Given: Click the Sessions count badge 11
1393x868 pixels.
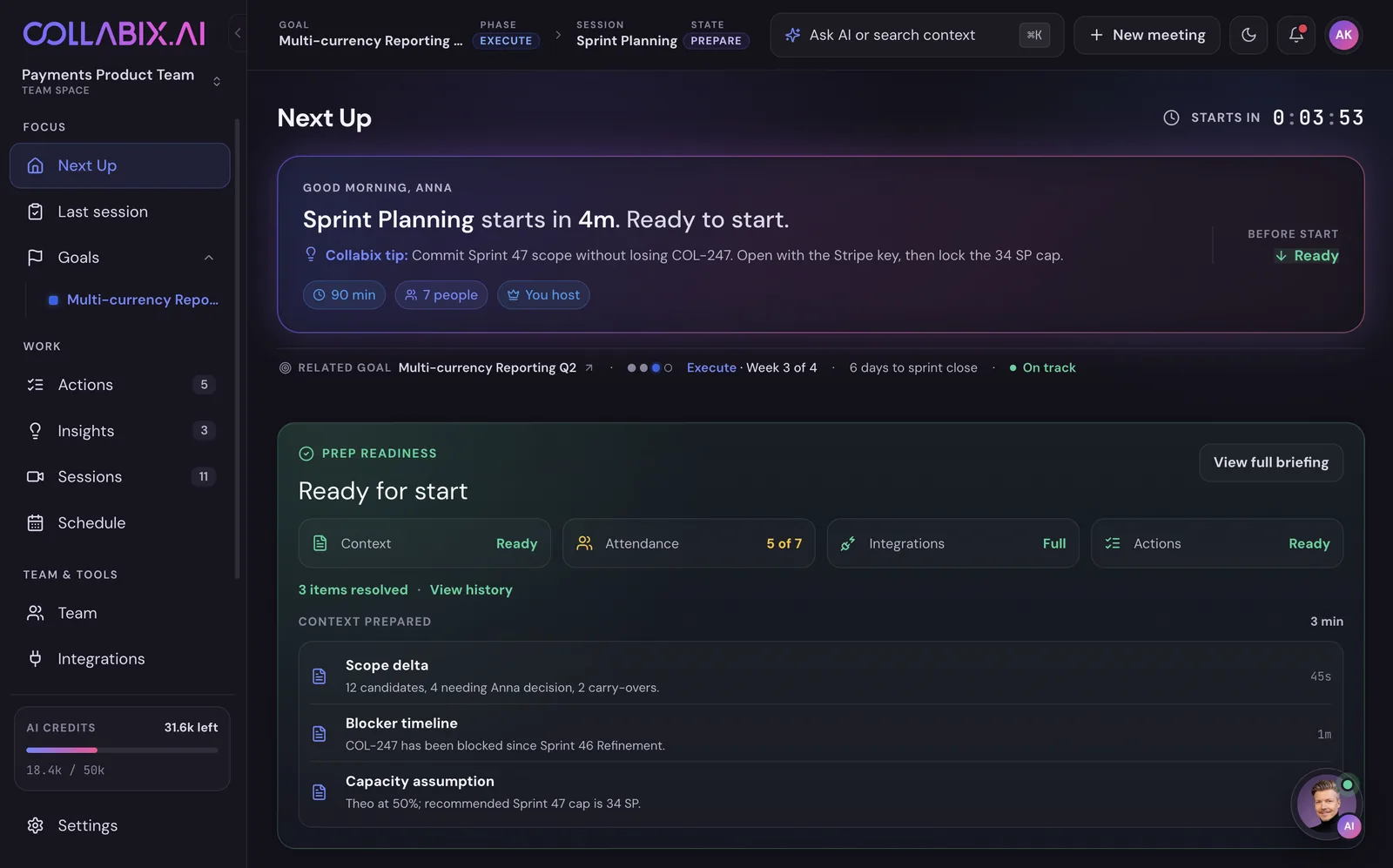Looking at the screenshot, I should point(204,477).
